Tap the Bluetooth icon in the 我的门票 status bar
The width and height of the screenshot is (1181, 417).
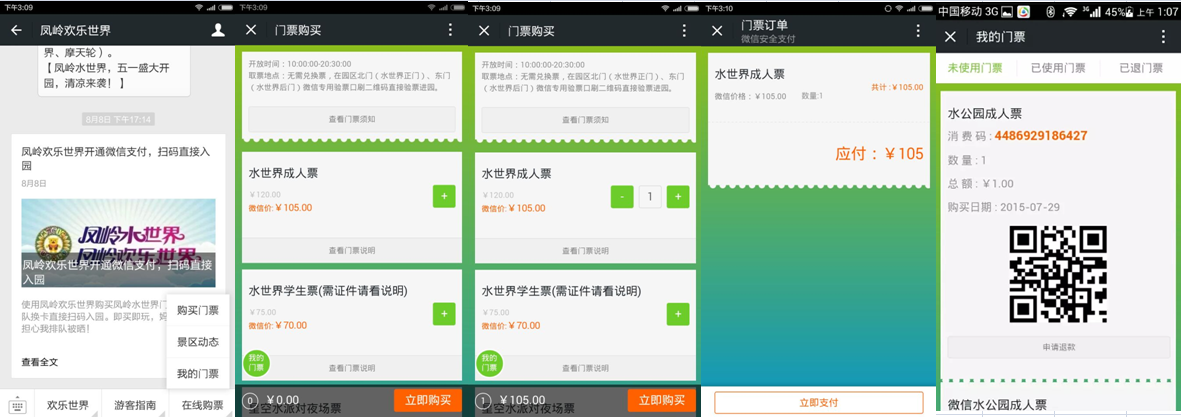(x=1050, y=12)
